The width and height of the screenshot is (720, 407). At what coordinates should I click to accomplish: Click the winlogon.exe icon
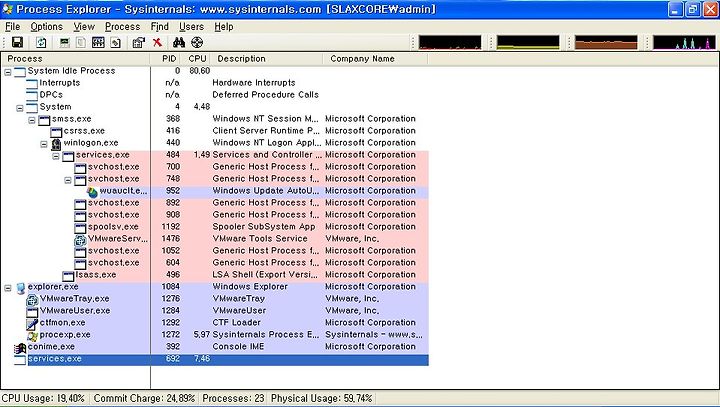click(56, 144)
